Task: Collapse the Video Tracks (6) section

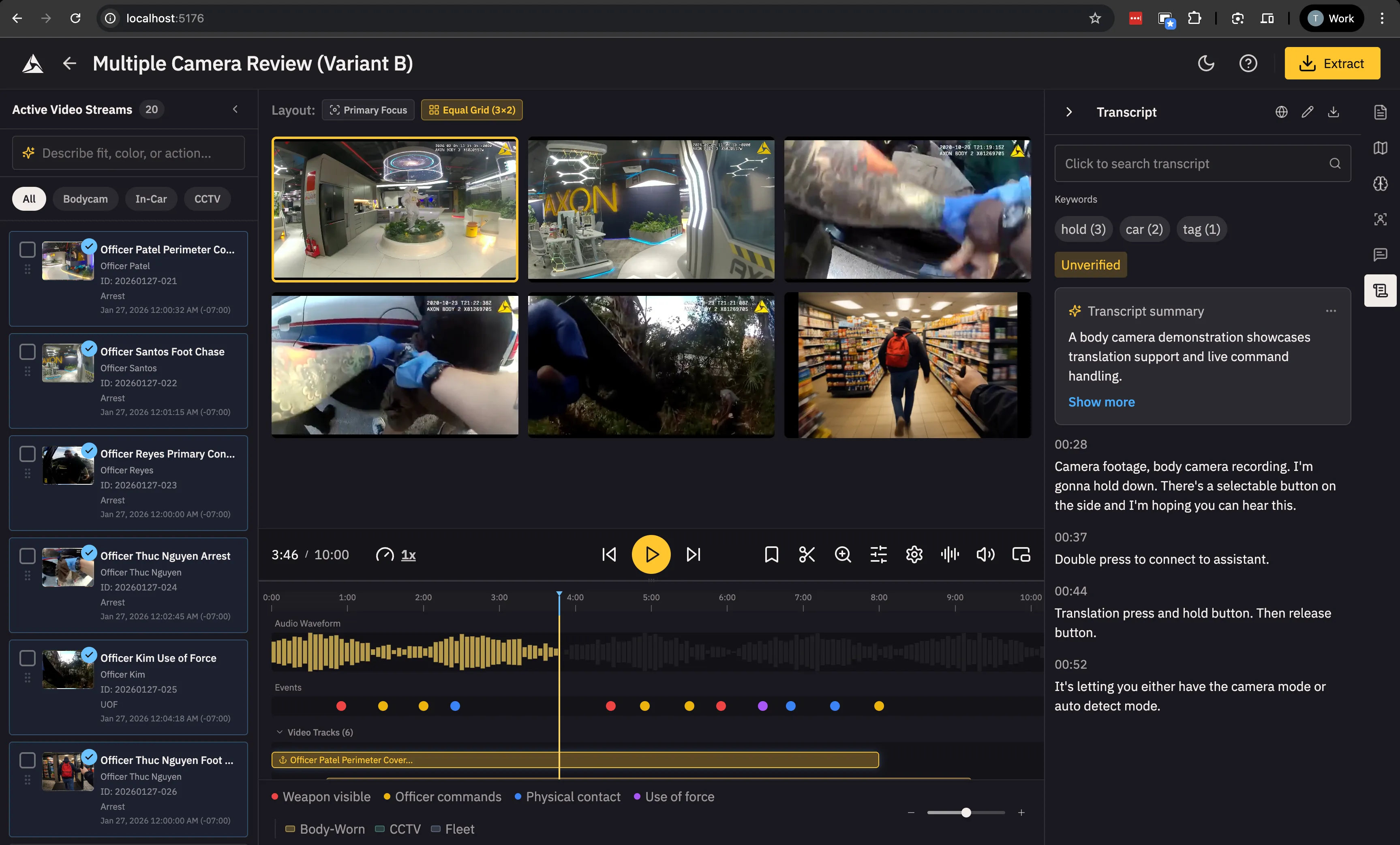Action: (280, 732)
